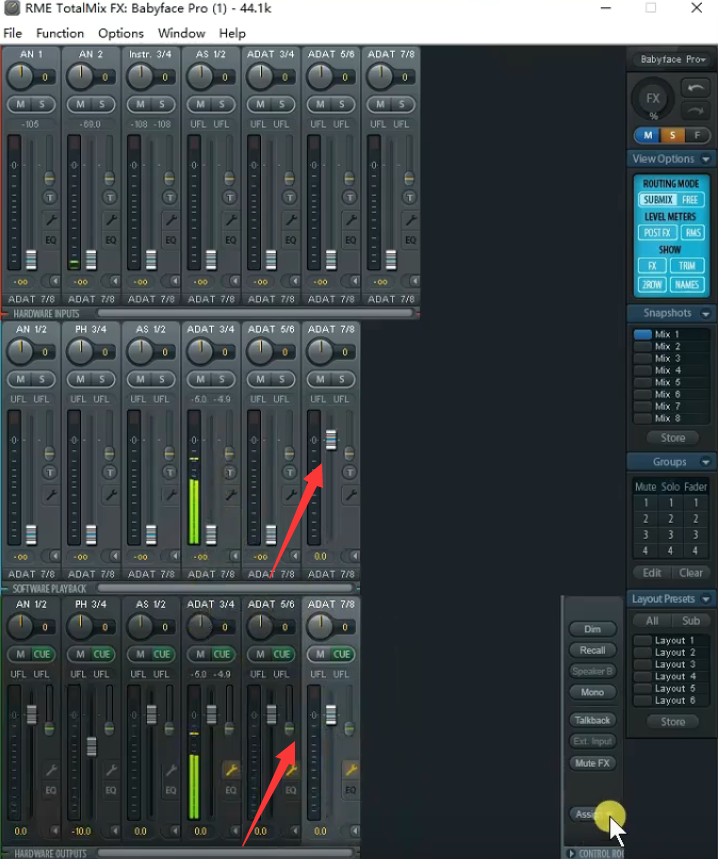
Task: Toggle CUE on PH 3/4 hardware output
Action: click(102, 654)
